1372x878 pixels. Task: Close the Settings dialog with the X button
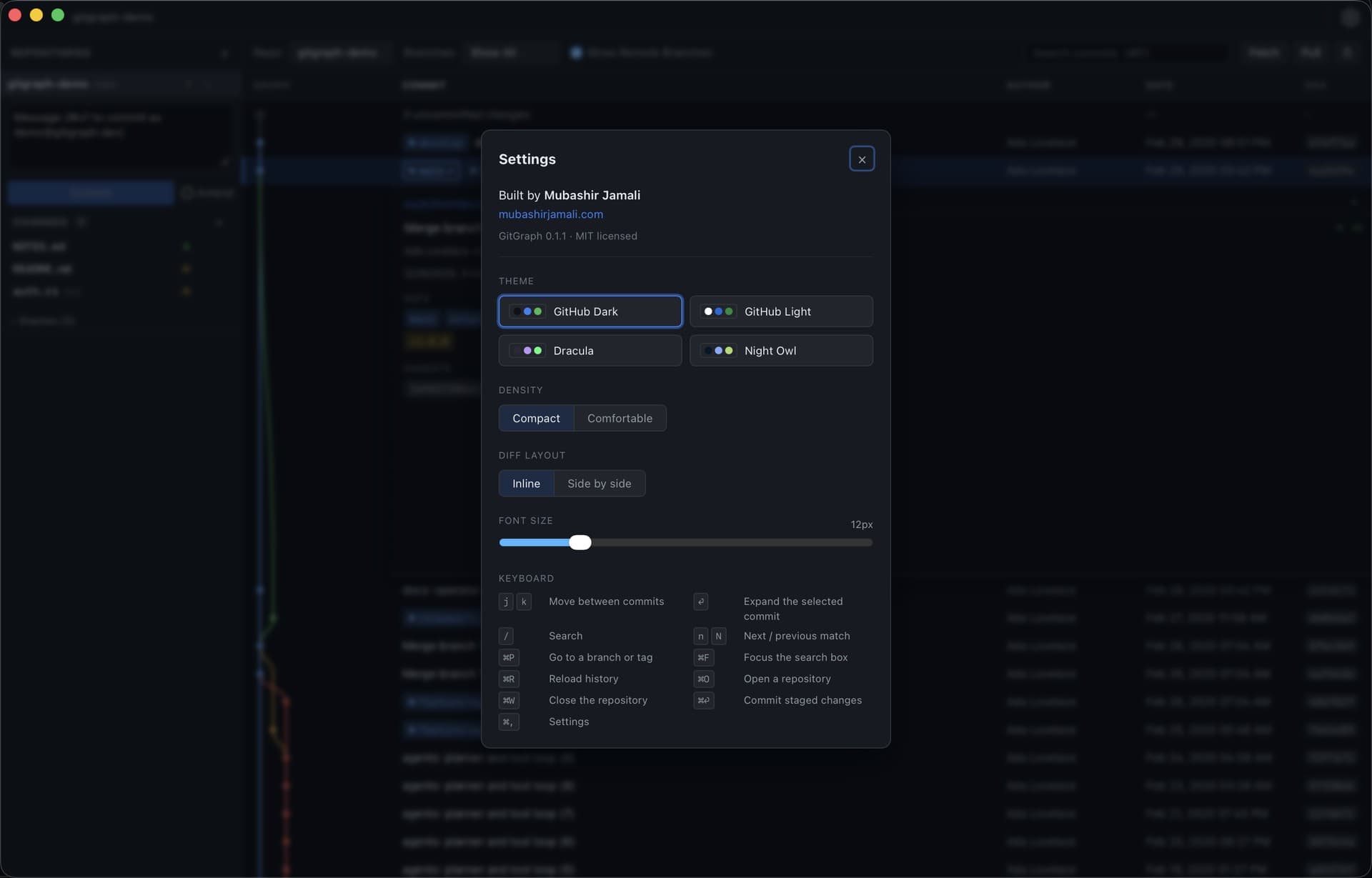tap(862, 159)
